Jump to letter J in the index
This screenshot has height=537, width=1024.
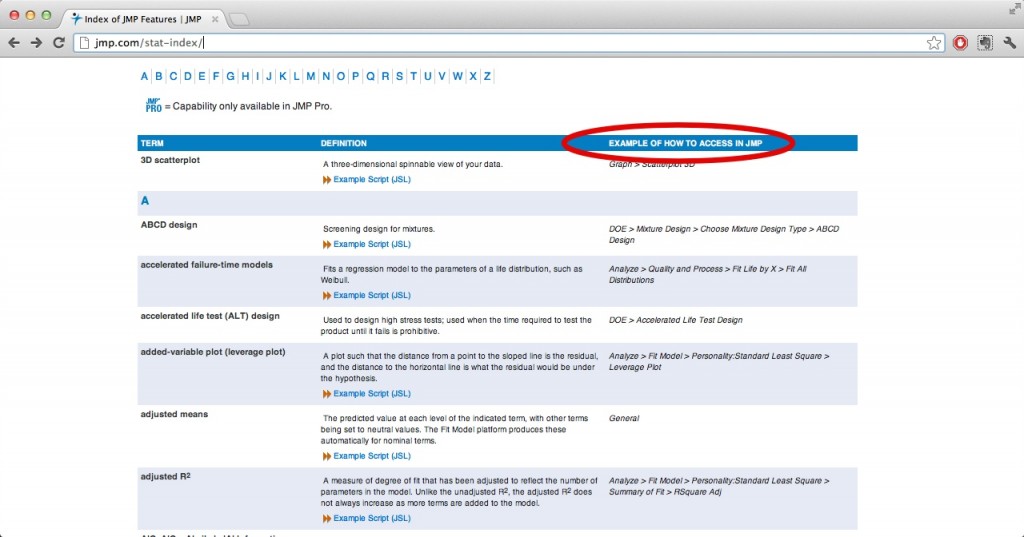(x=268, y=76)
